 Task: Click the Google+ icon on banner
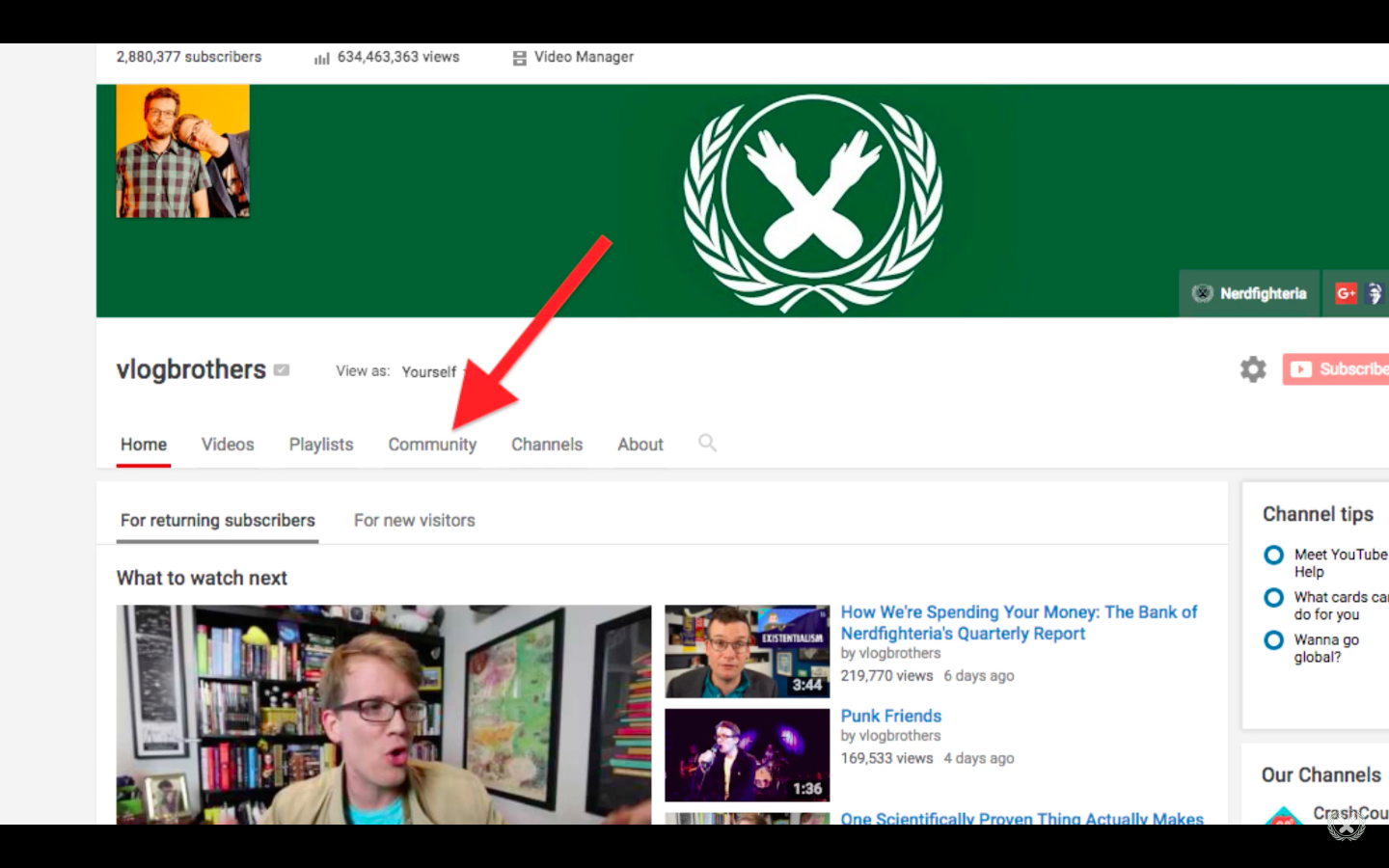click(x=1346, y=293)
